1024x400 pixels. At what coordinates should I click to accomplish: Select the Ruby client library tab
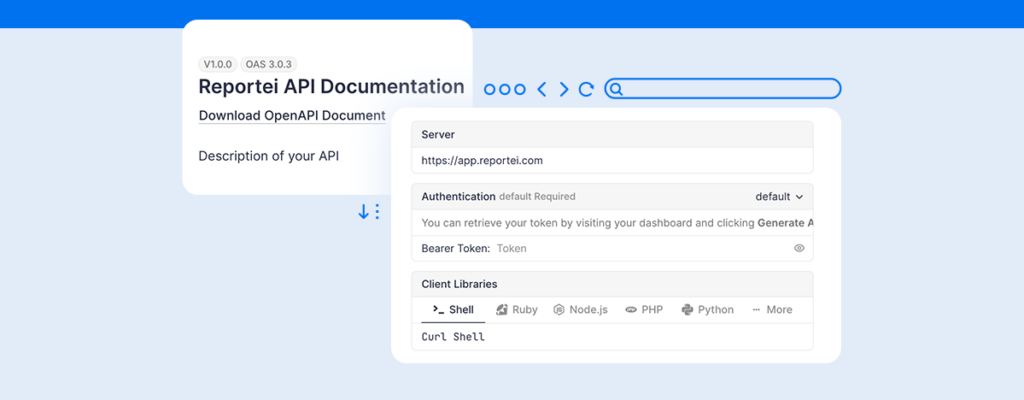[517, 310]
